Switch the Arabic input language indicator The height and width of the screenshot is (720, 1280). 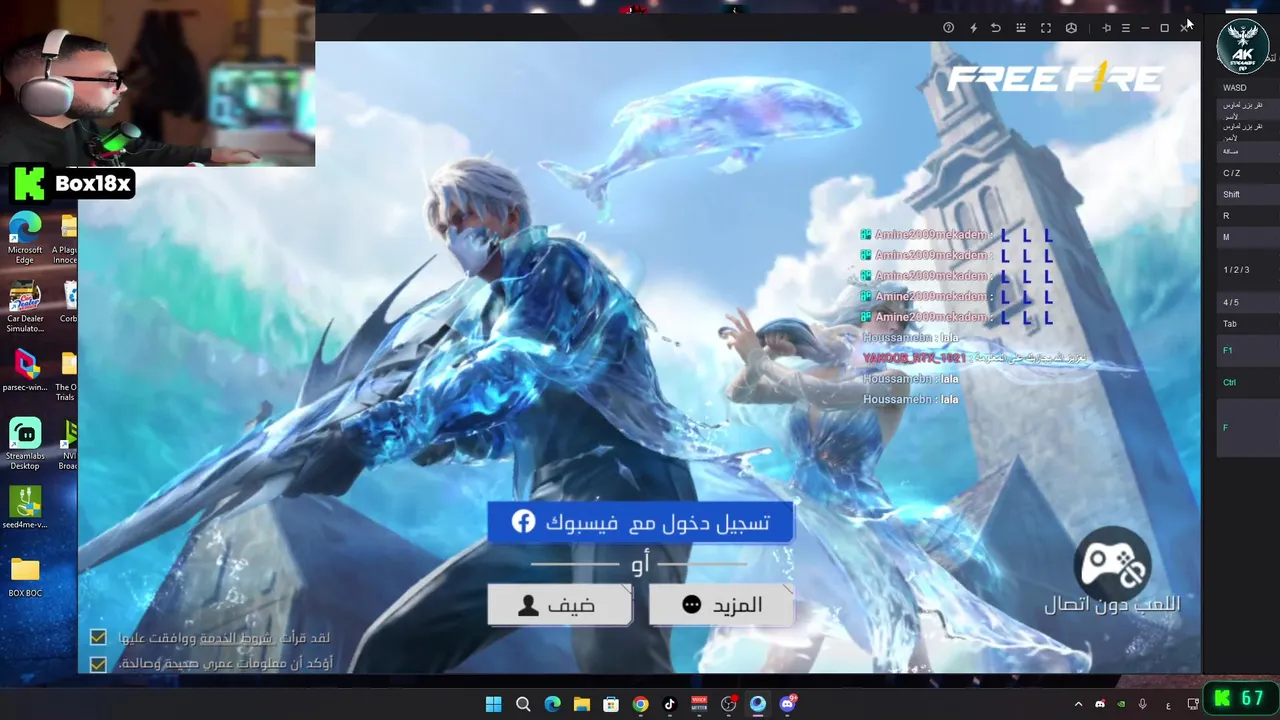pyautogui.click(x=1168, y=705)
